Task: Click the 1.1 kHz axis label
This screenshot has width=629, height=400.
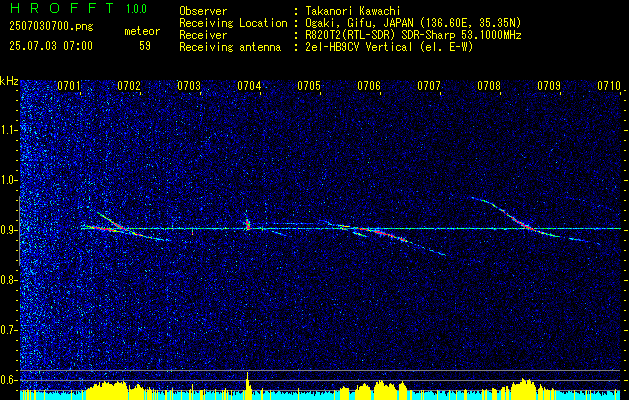Action: coord(8,130)
